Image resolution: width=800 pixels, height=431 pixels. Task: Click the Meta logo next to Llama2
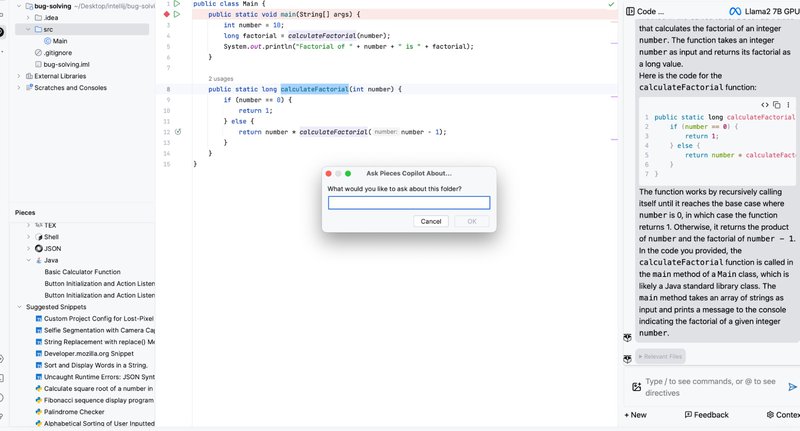(x=735, y=11)
